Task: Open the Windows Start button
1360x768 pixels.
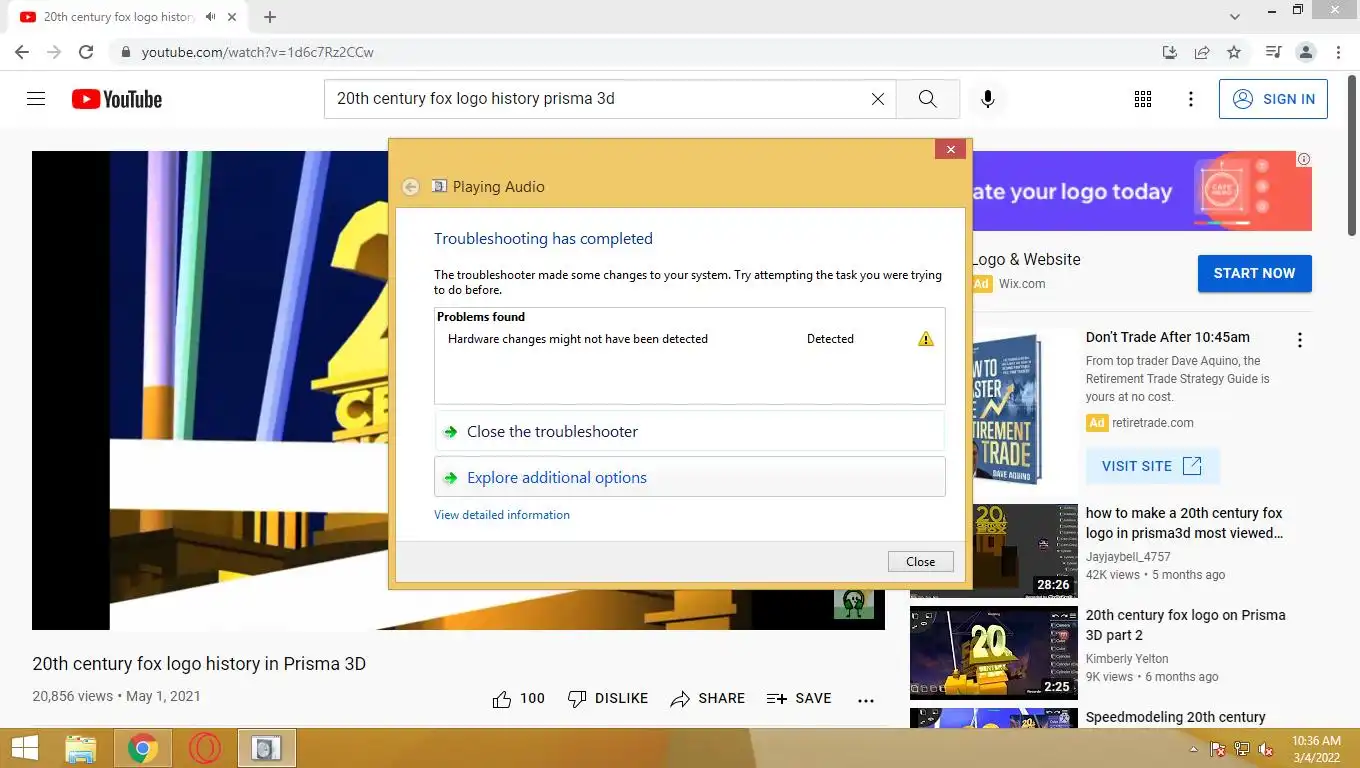Action: click(25, 748)
